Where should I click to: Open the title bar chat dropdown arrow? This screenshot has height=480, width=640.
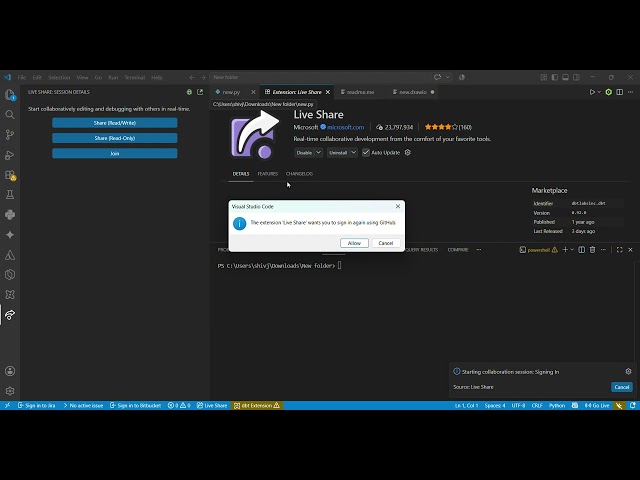[x=448, y=77]
